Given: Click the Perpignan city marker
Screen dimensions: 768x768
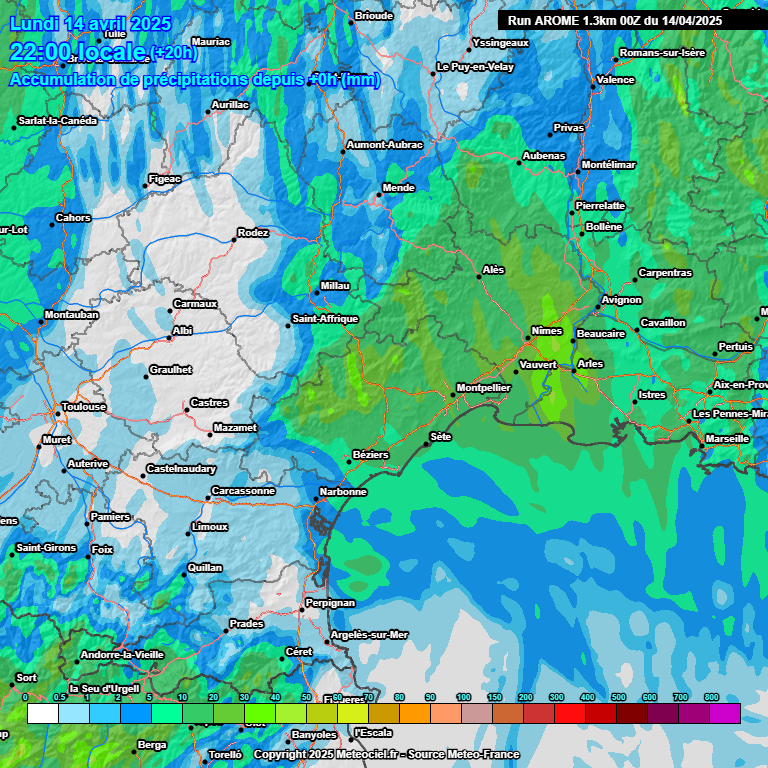Looking at the screenshot, I should 302,610.
